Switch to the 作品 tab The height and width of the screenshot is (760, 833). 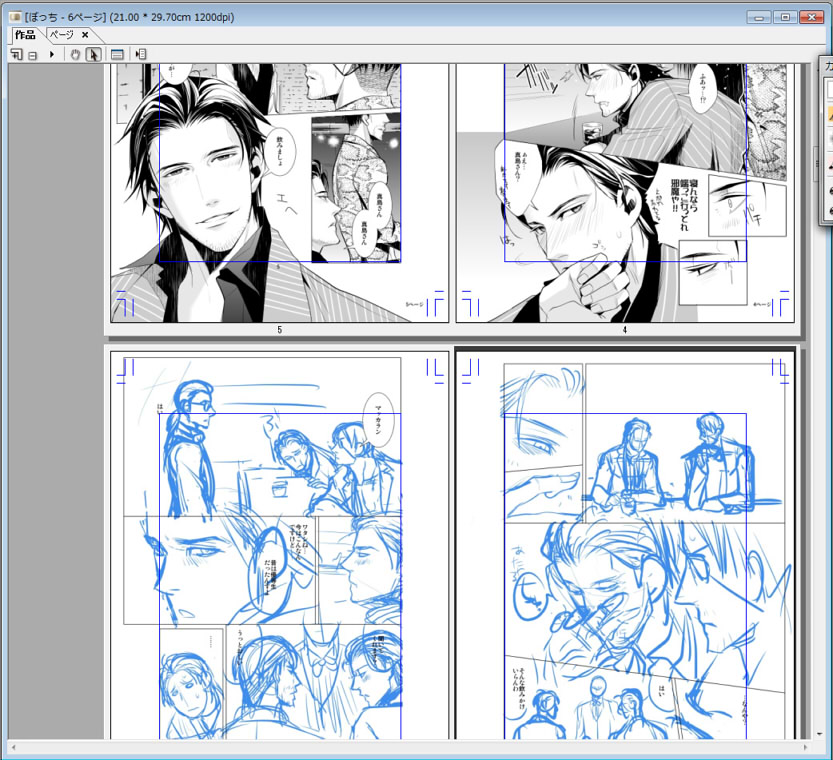tap(25, 35)
